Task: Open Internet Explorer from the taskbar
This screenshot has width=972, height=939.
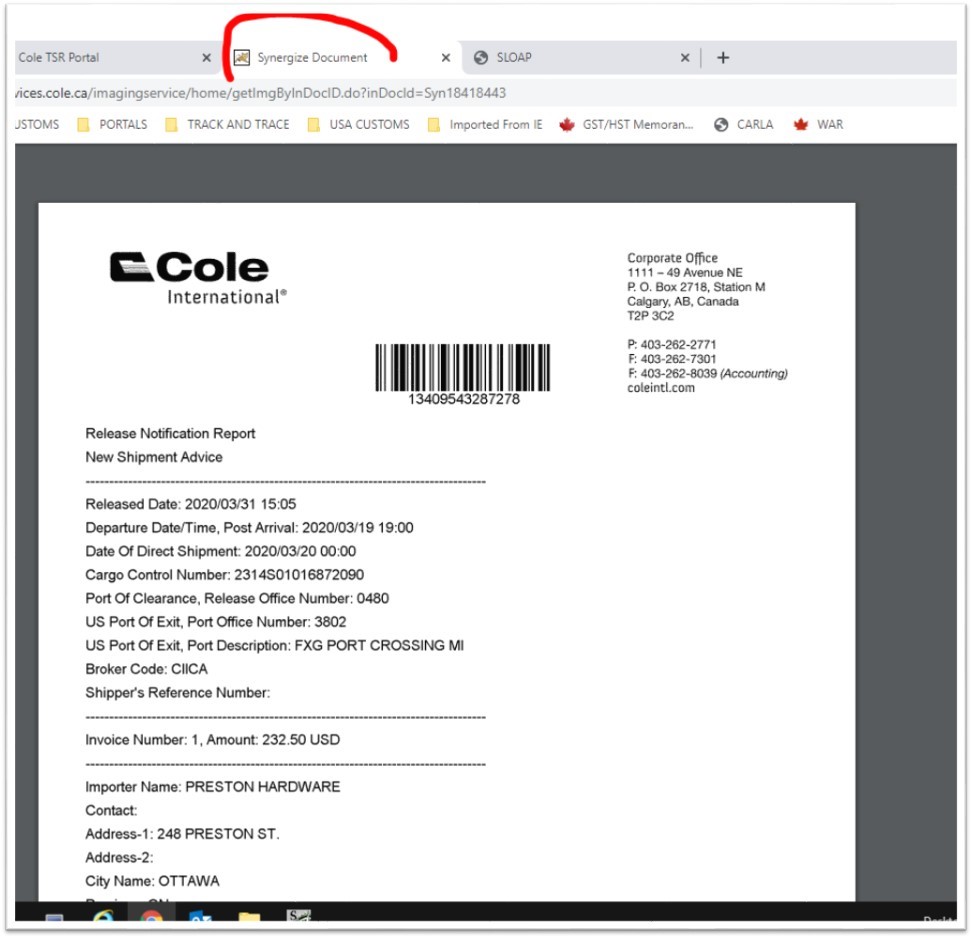Action: pos(104,916)
